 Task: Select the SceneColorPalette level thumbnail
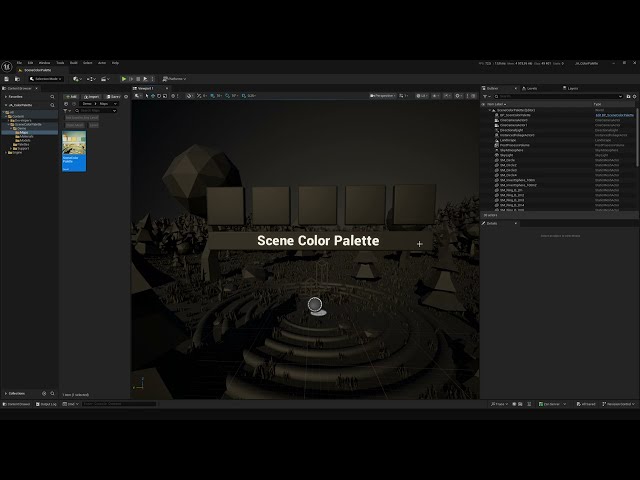[74, 151]
